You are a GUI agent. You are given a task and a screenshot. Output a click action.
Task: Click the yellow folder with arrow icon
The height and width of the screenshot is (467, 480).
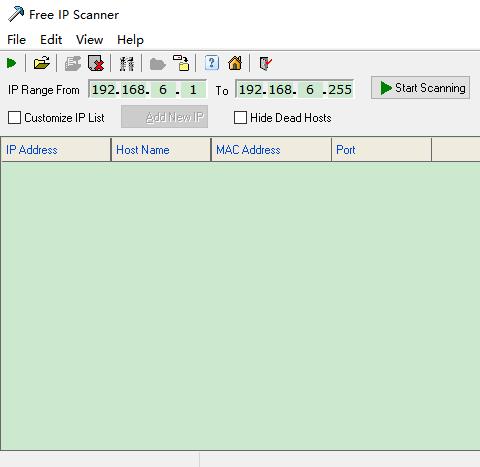[x=181, y=63]
